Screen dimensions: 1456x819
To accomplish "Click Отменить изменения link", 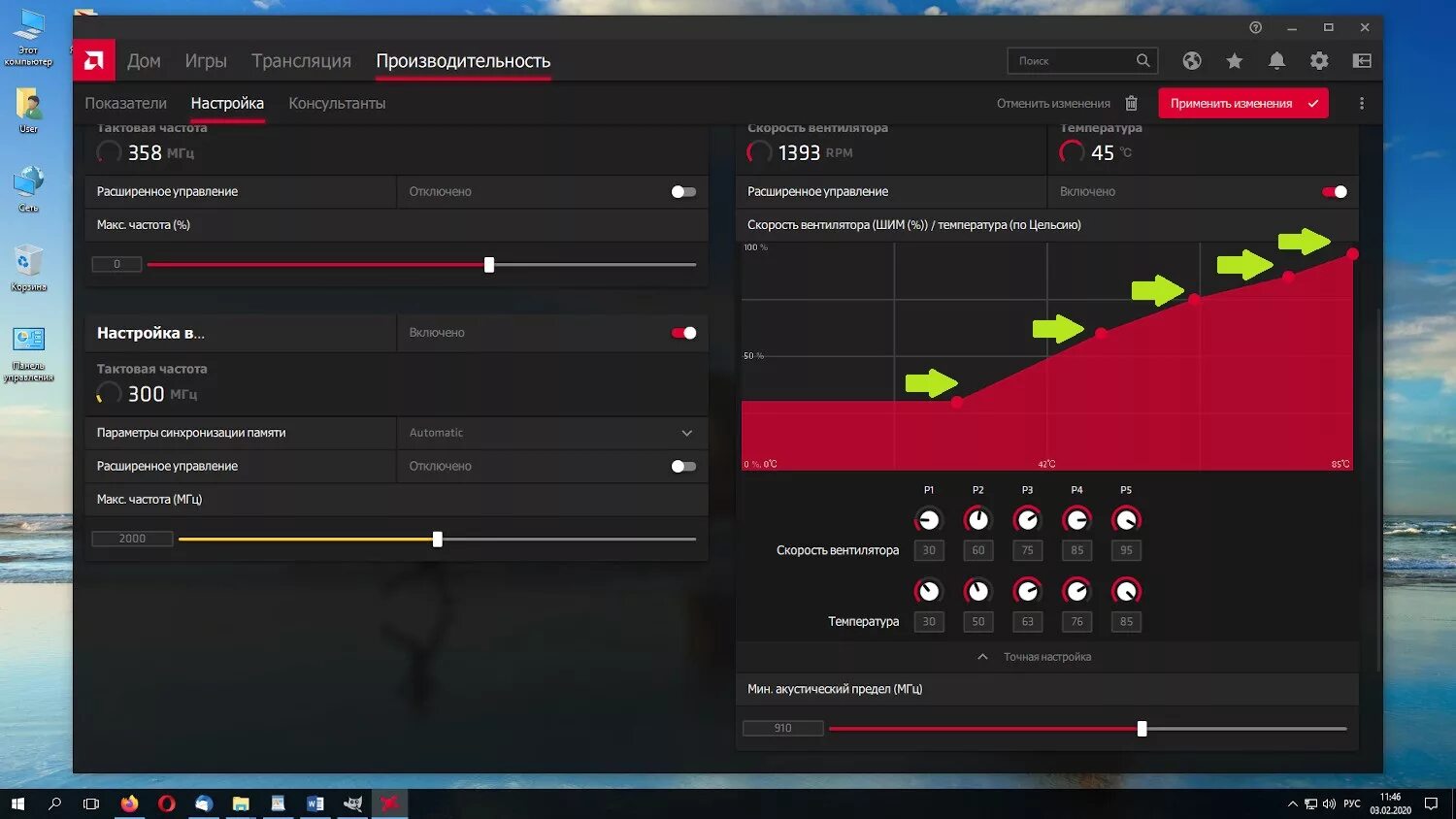I will (1053, 103).
